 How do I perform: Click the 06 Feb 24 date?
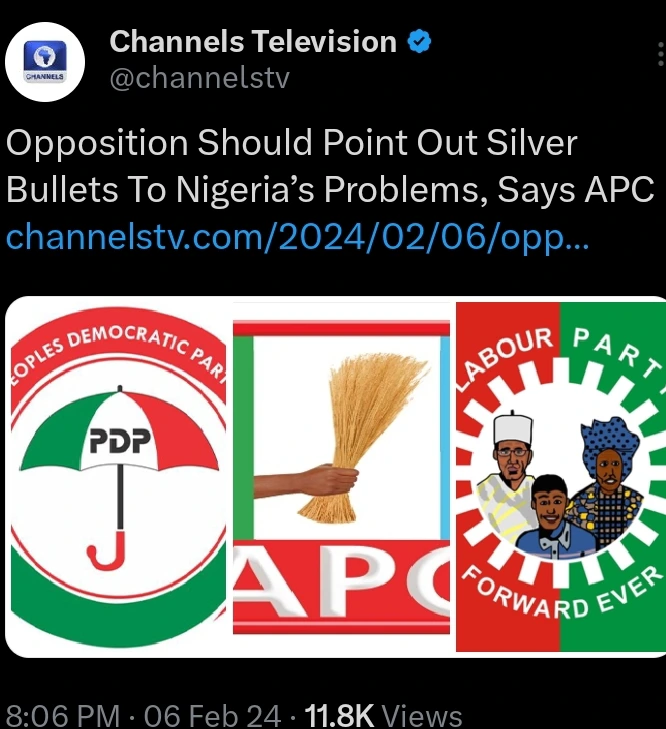(x=213, y=716)
